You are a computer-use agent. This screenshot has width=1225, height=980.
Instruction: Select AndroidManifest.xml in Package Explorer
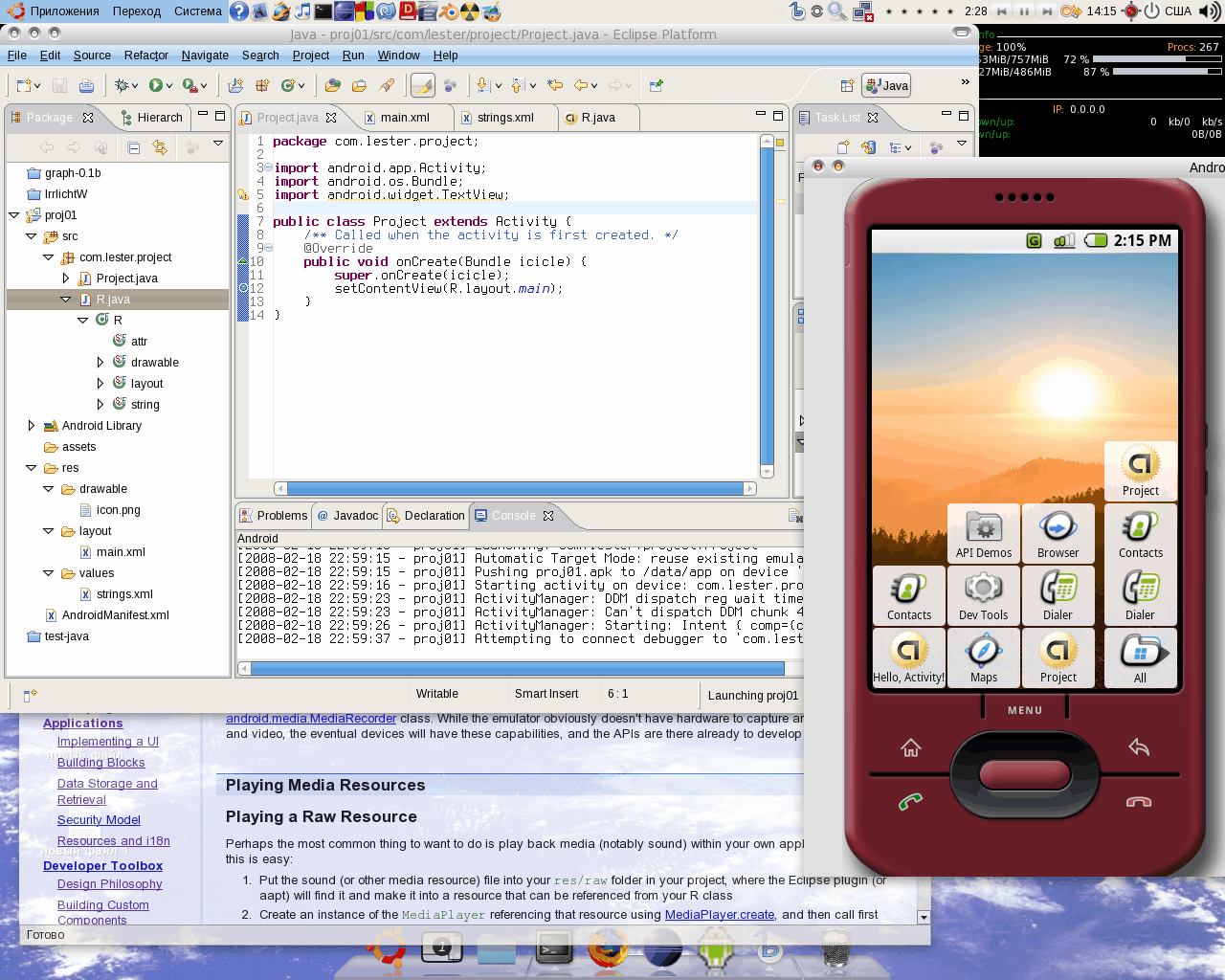(107, 615)
